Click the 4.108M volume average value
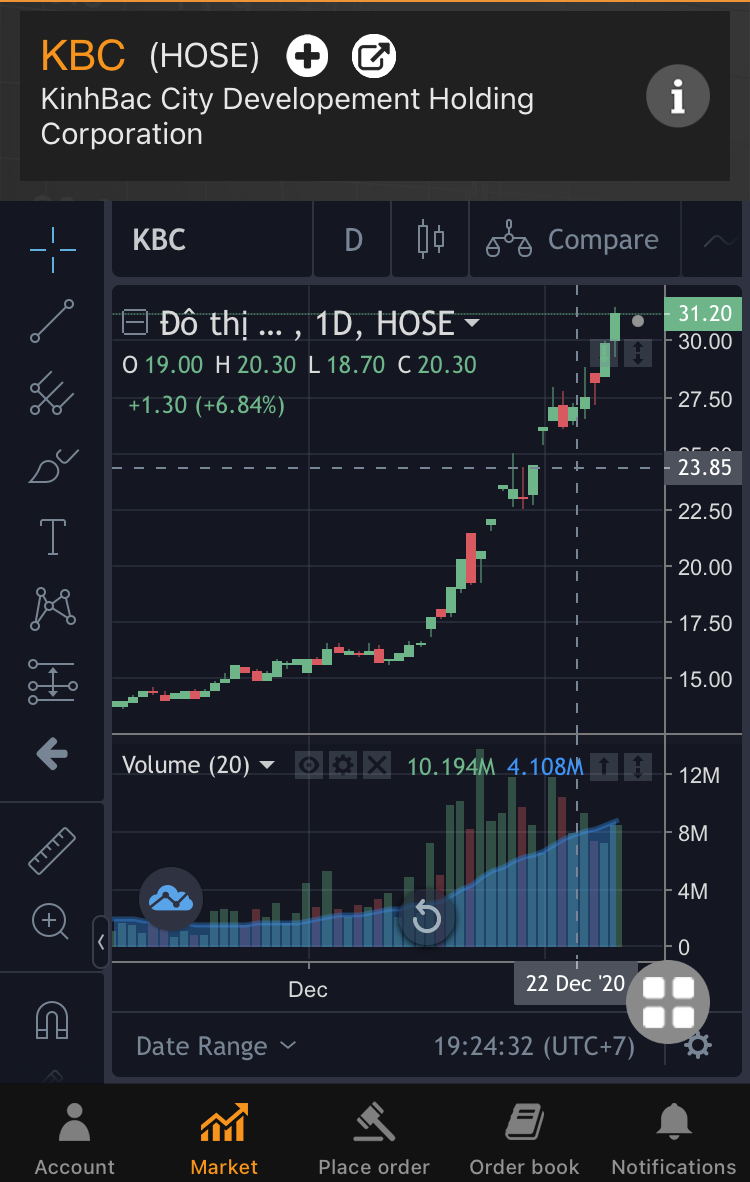 pos(545,767)
